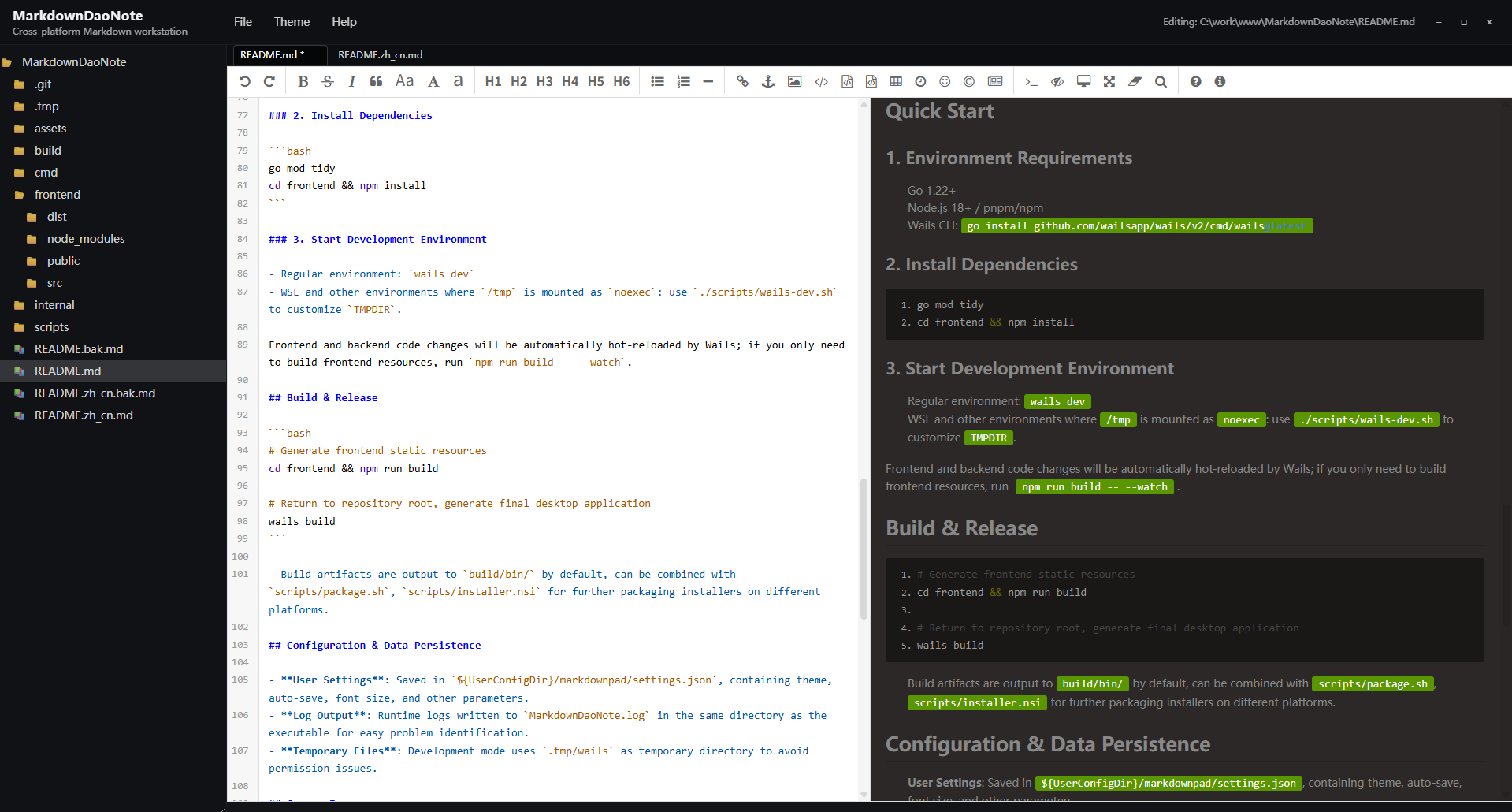Toggle the preview visibility eye icon
1512x812 pixels.
(1057, 81)
